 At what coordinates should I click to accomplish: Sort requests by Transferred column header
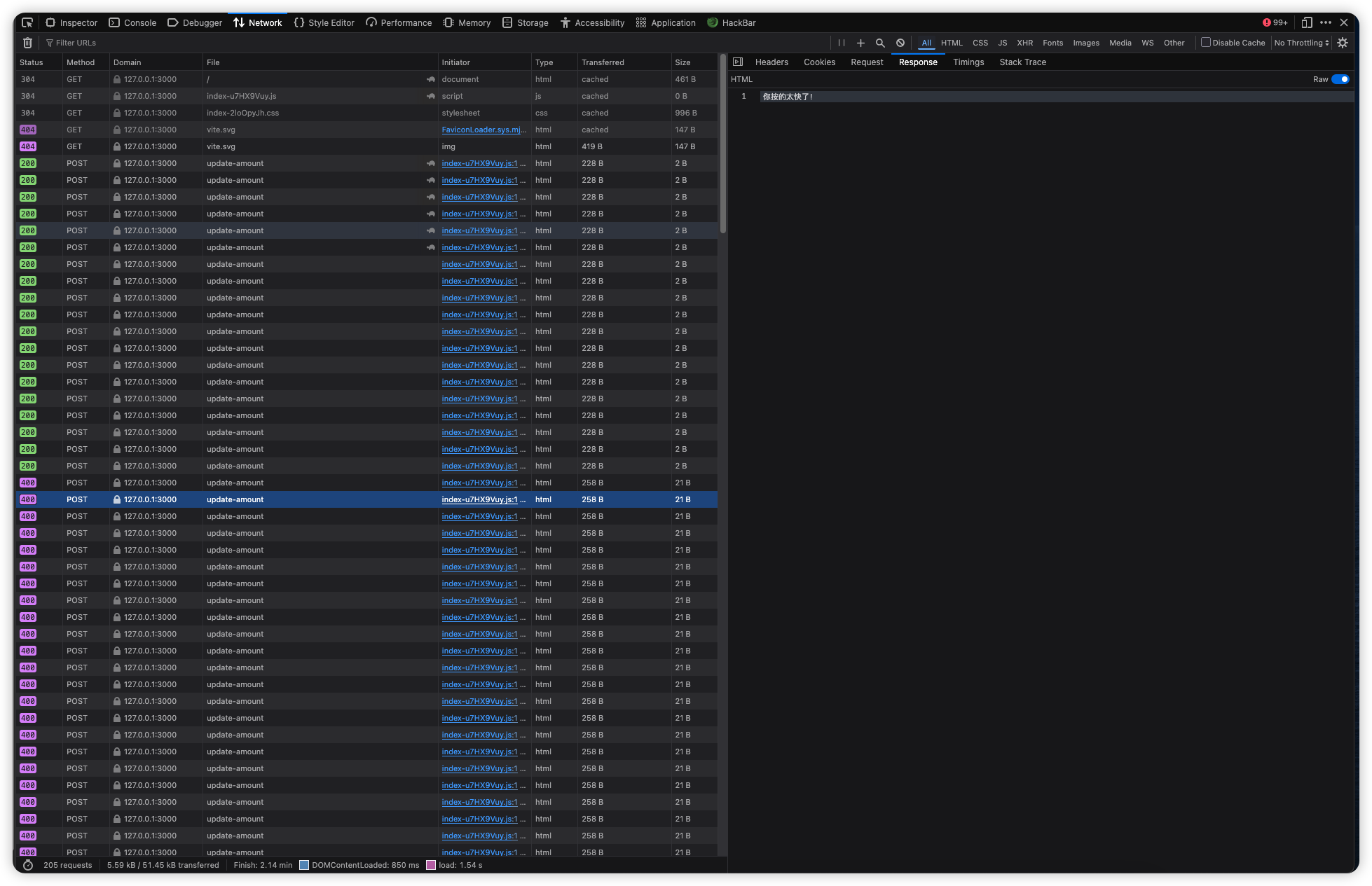(x=624, y=62)
